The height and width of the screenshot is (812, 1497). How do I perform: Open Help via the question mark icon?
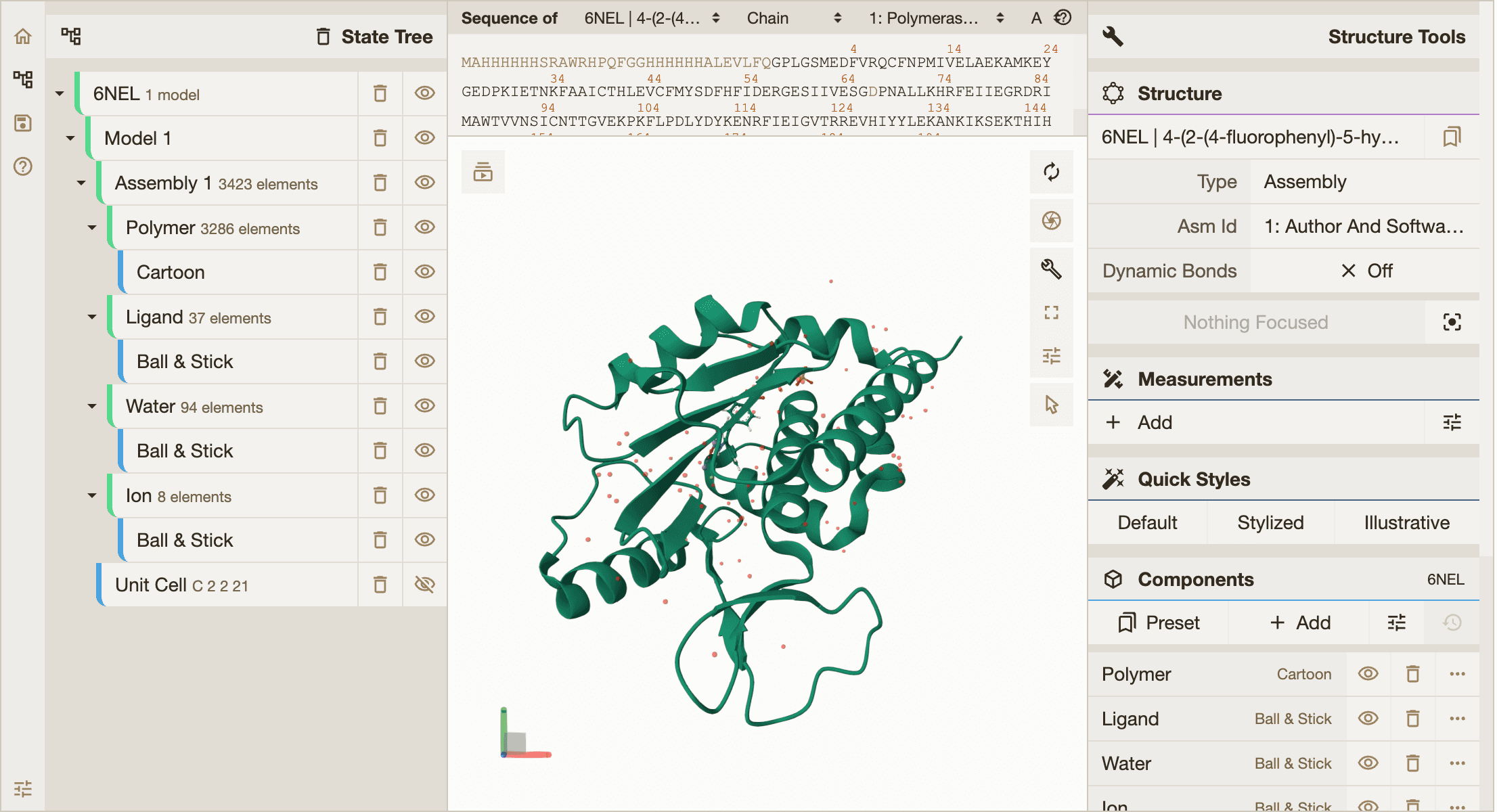click(22, 167)
